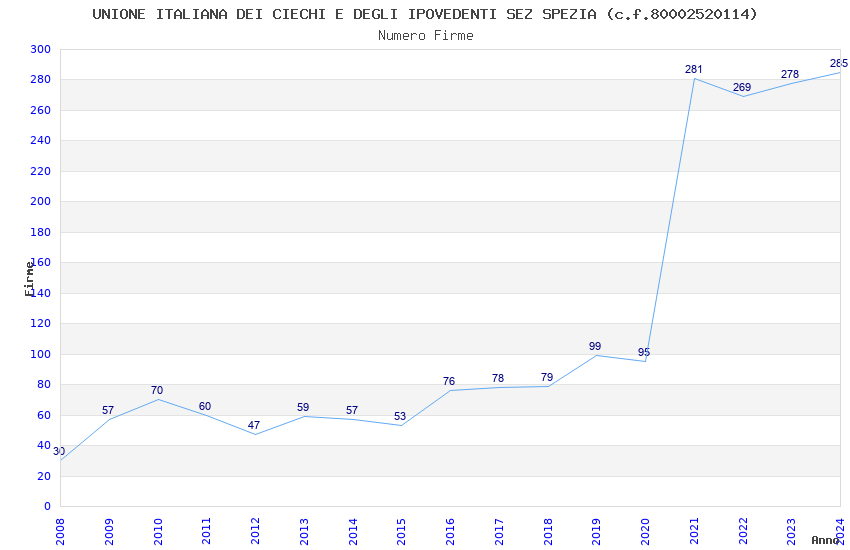Click the data label 285 for 2024
The height and width of the screenshot is (550, 850).
pyautogui.click(x=839, y=63)
